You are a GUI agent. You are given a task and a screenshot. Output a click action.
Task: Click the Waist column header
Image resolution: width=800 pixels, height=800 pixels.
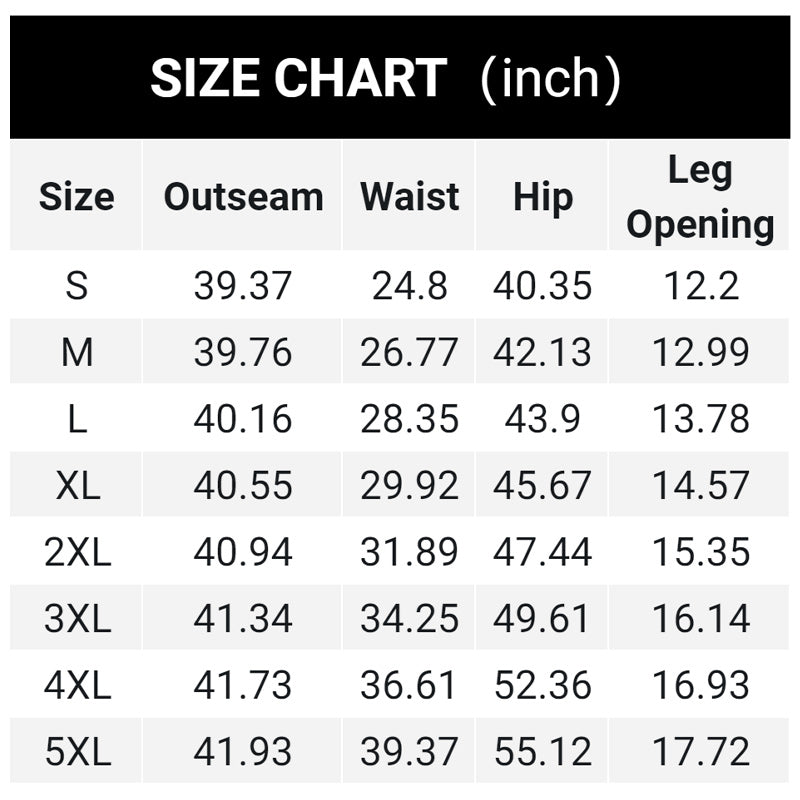pyautogui.click(x=409, y=196)
